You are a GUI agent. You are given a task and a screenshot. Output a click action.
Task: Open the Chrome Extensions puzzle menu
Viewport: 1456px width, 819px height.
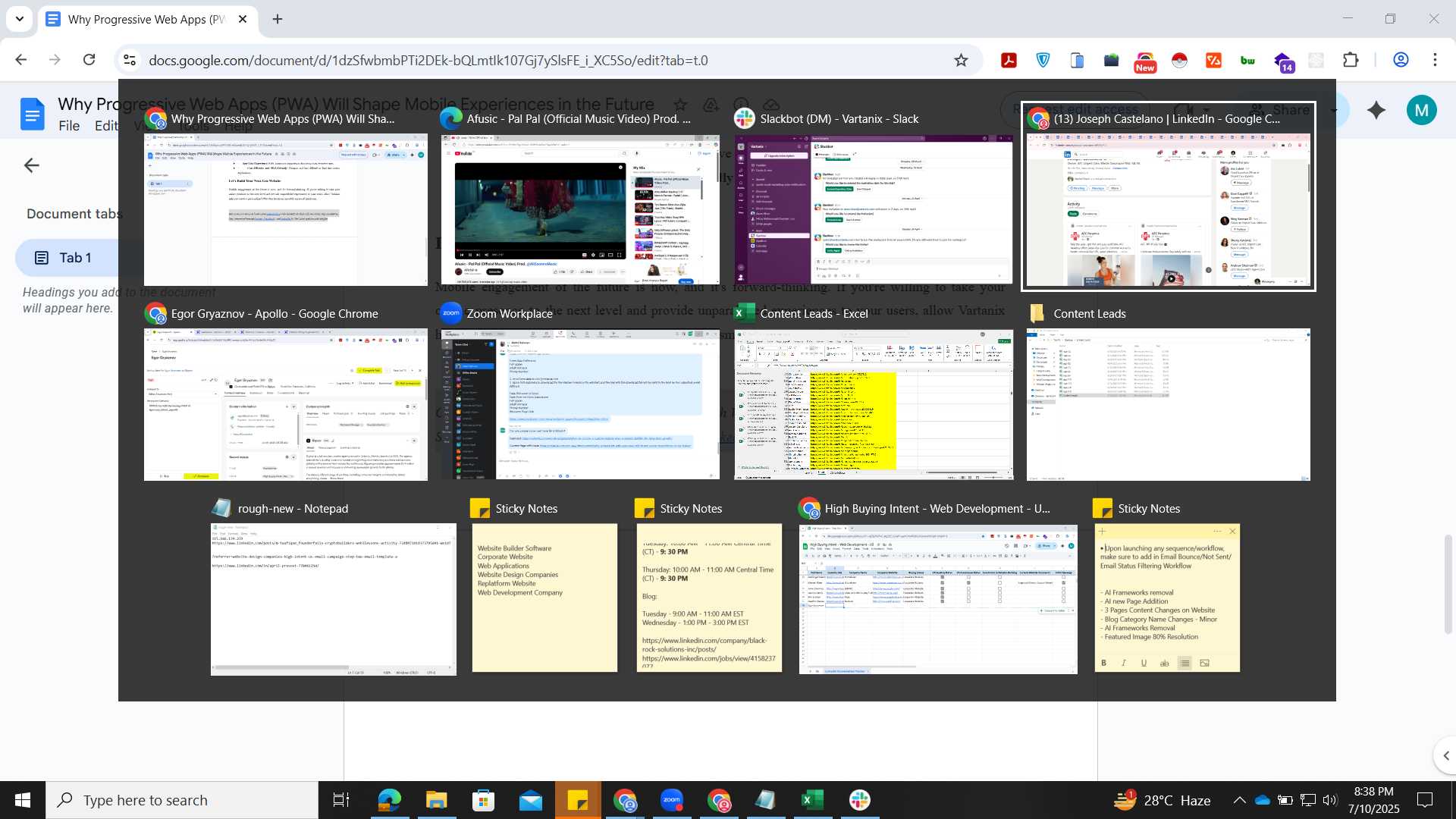(x=1351, y=60)
